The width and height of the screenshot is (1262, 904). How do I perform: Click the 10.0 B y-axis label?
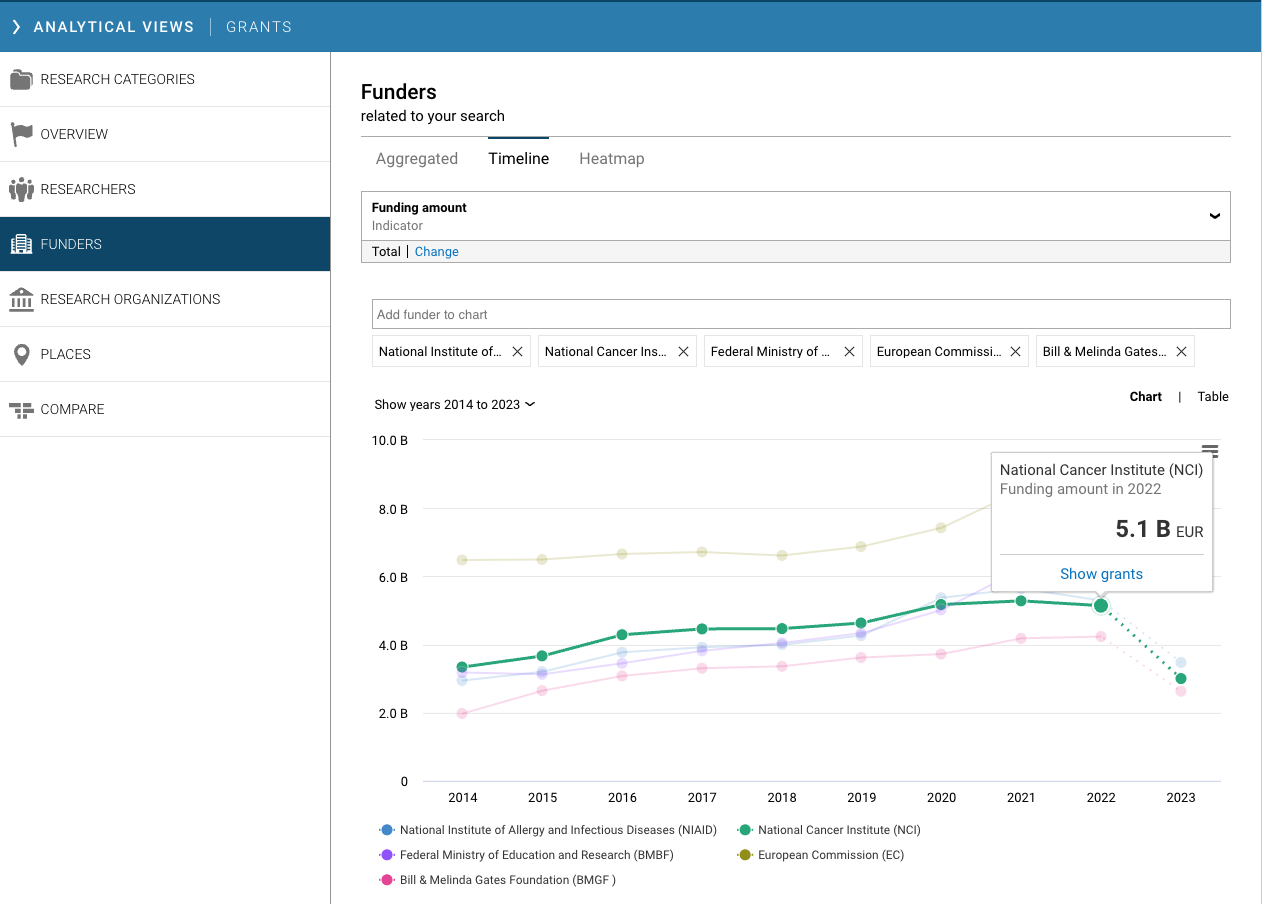(x=390, y=441)
